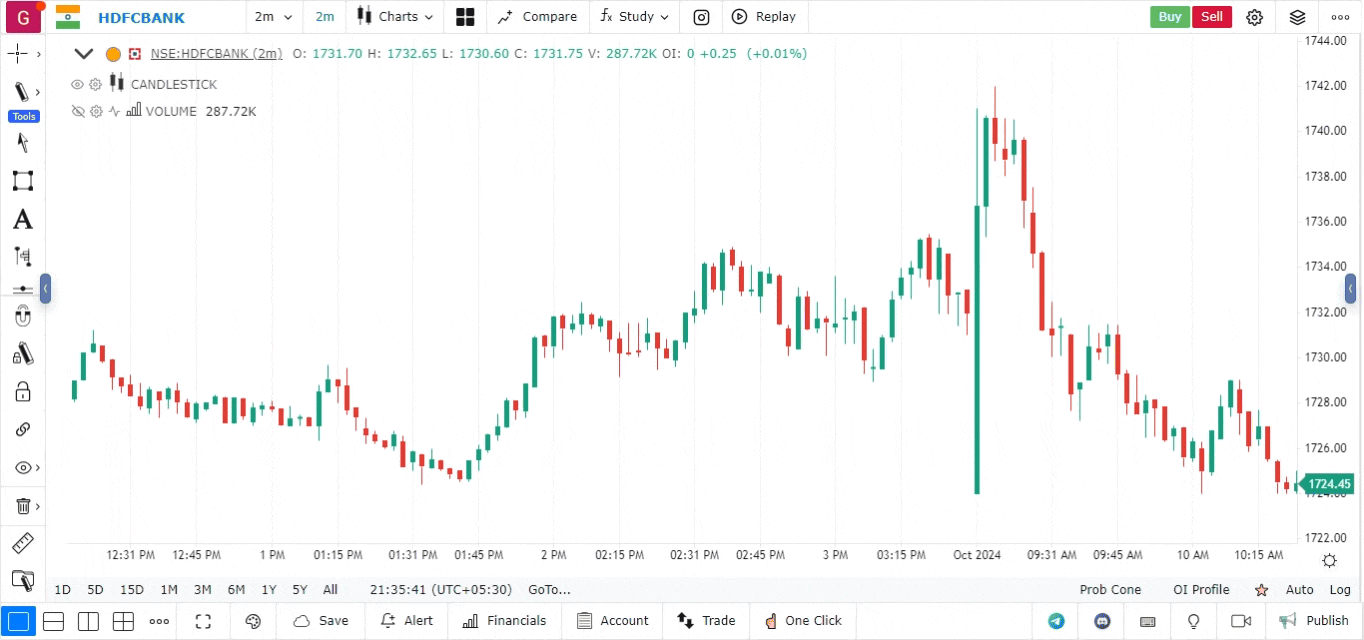Toggle Log scale on price axis
Viewport: 1364px width, 640px height.
[x=1340, y=590]
